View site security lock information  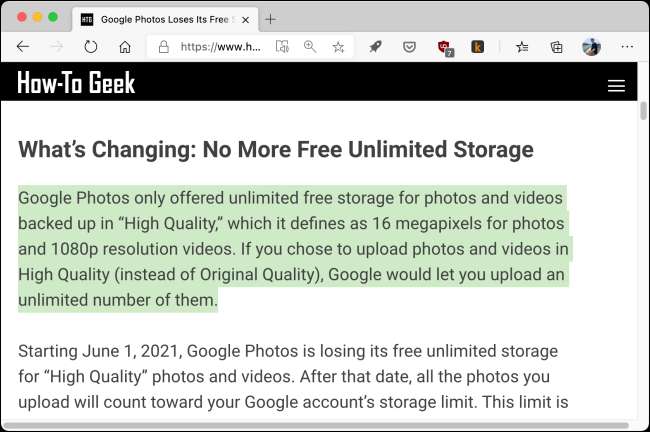click(x=165, y=47)
